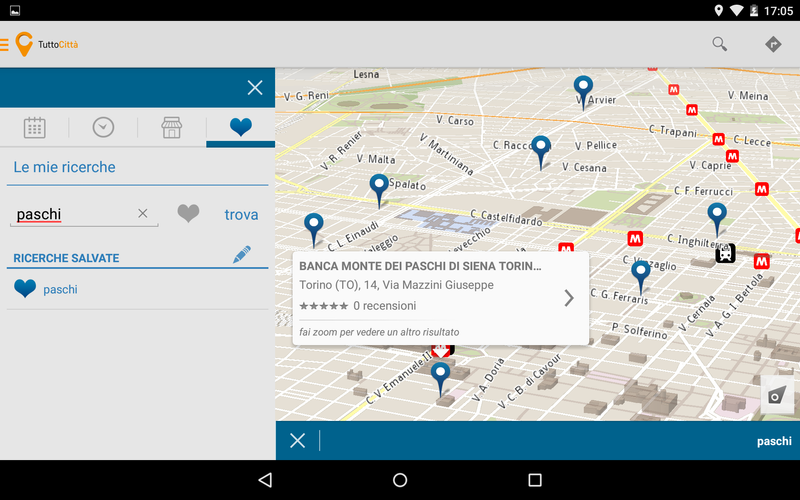Tap the 'RICERCHE SALVATE' heading

pyautogui.click(x=66, y=258)
